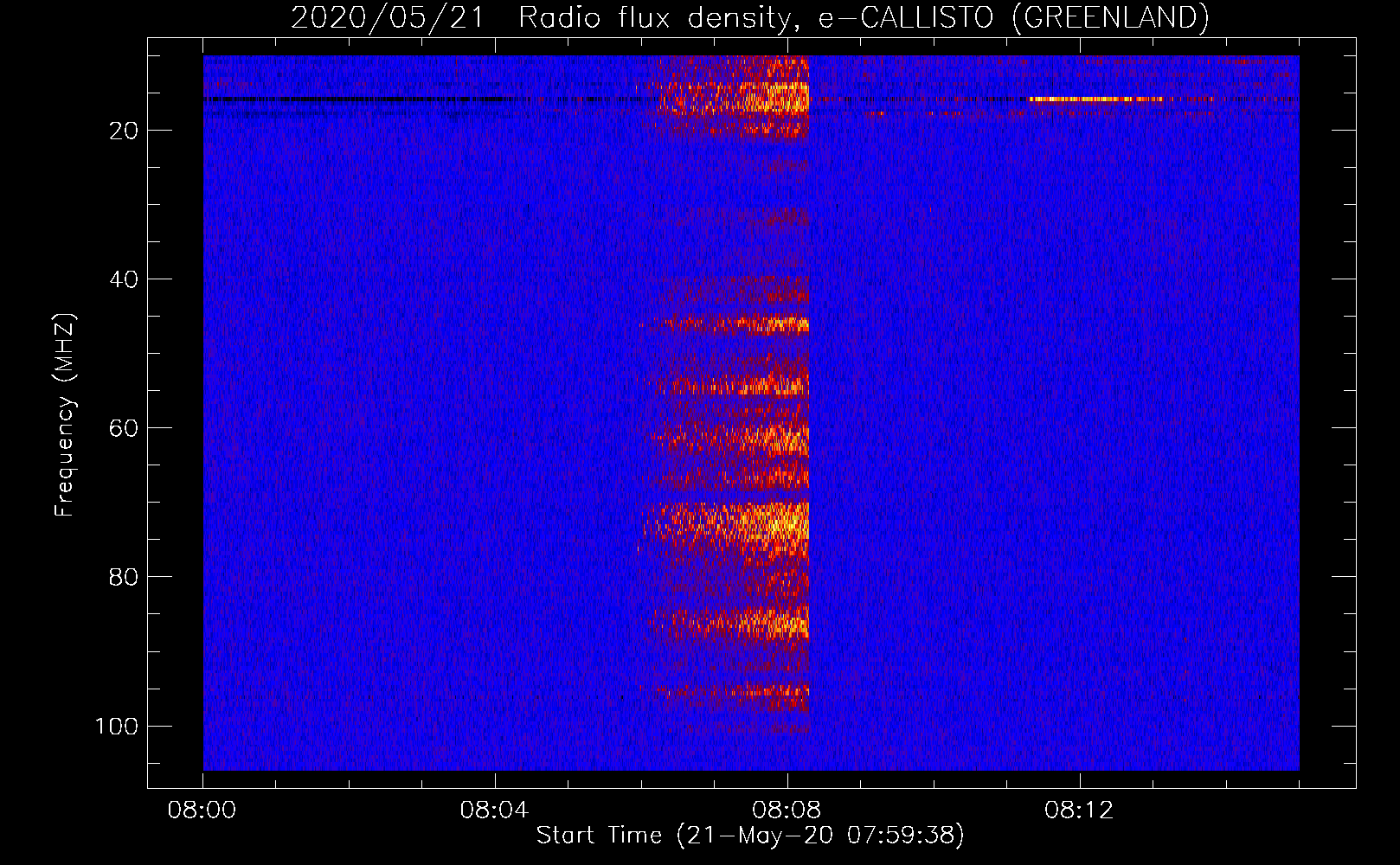The image size is (1400, 865).
Task: Click the 60 frequency tick label
Action: coord(124,428)
